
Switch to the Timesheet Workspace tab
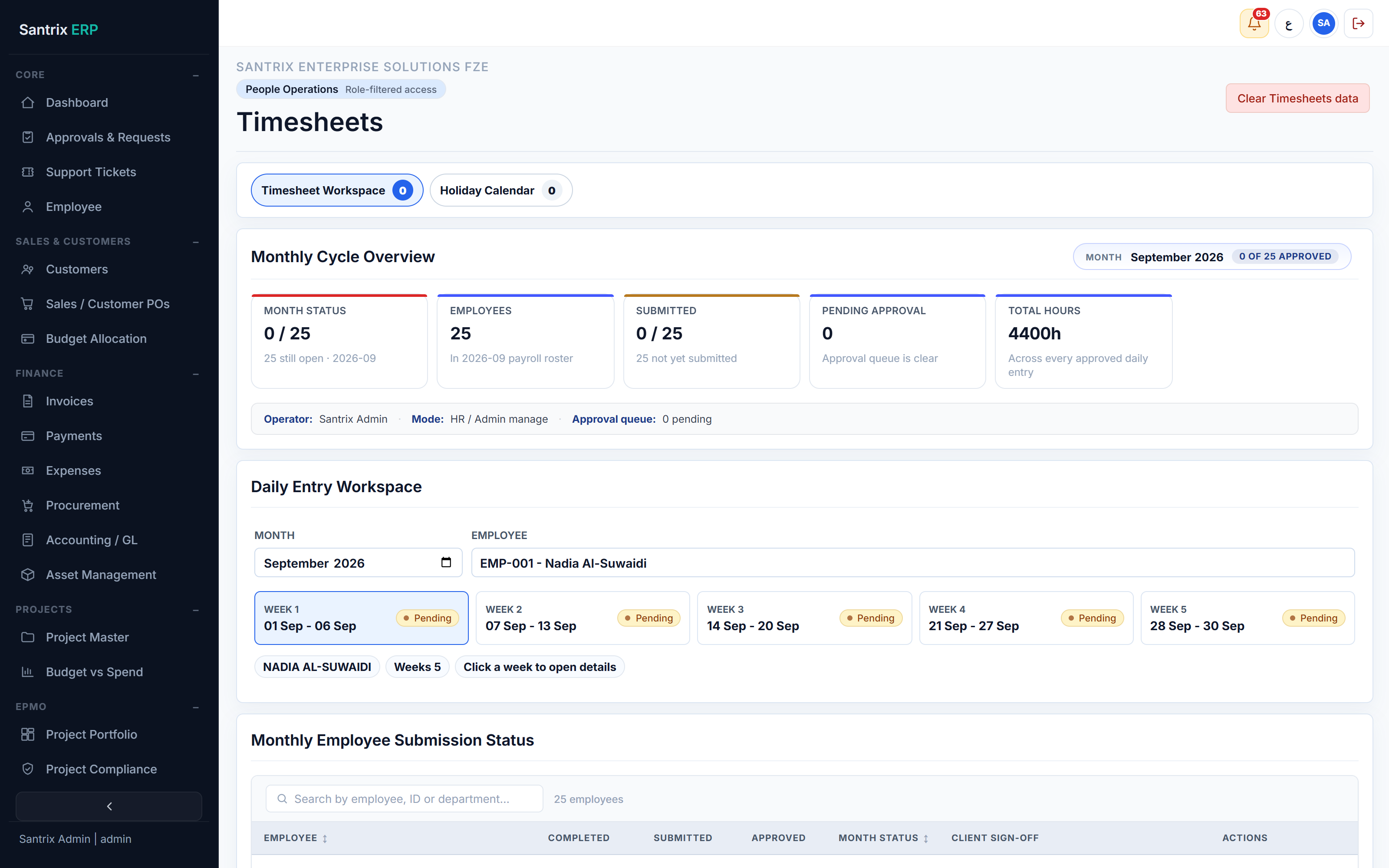[337, 191]
